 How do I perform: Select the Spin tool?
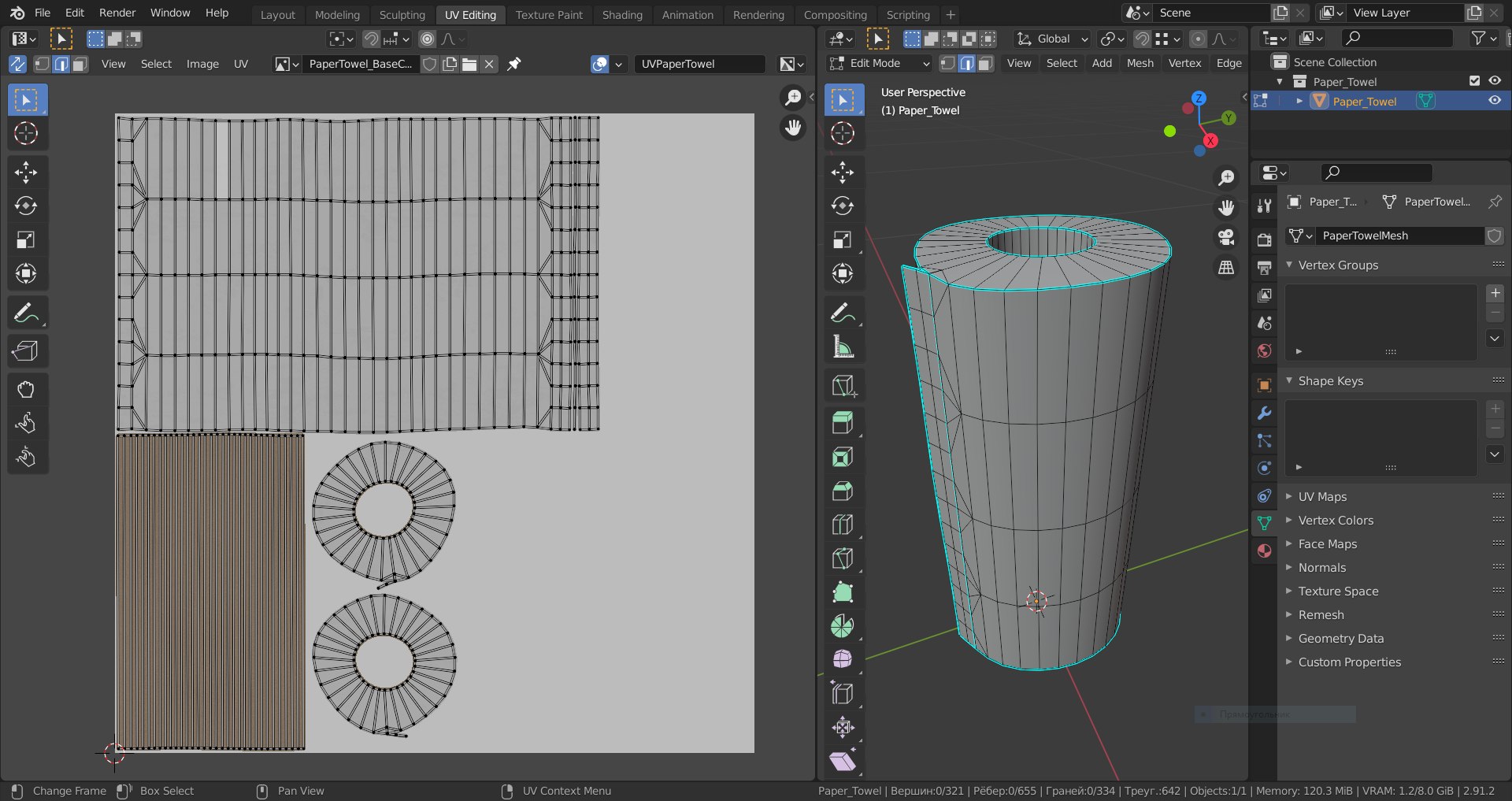pos(843,626)
